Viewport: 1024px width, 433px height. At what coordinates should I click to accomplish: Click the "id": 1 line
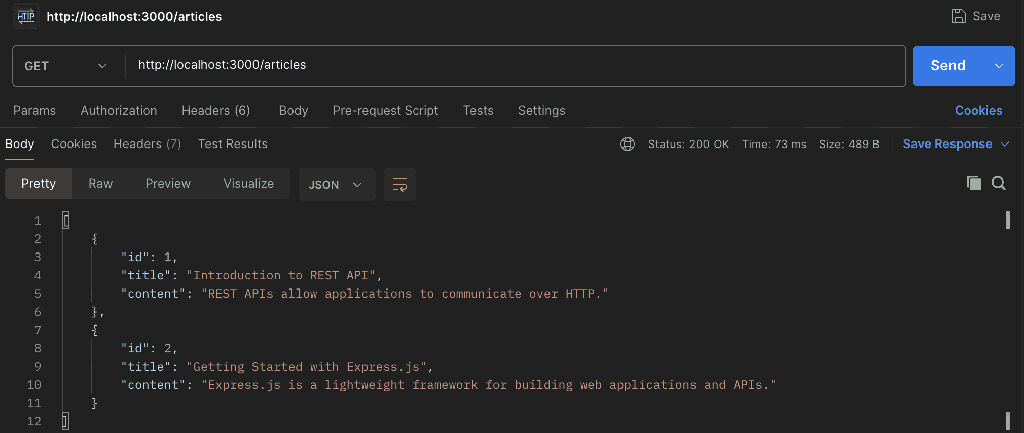point(149,257)
